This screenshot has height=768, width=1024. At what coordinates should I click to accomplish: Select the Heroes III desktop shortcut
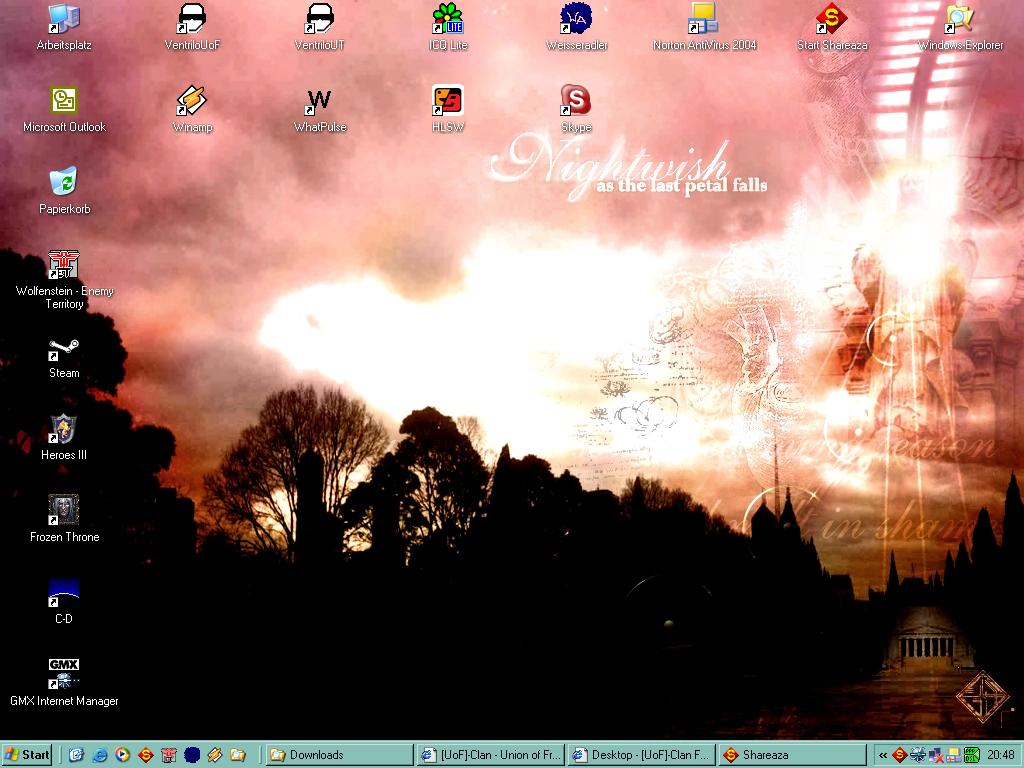click(x=64, y=436)
